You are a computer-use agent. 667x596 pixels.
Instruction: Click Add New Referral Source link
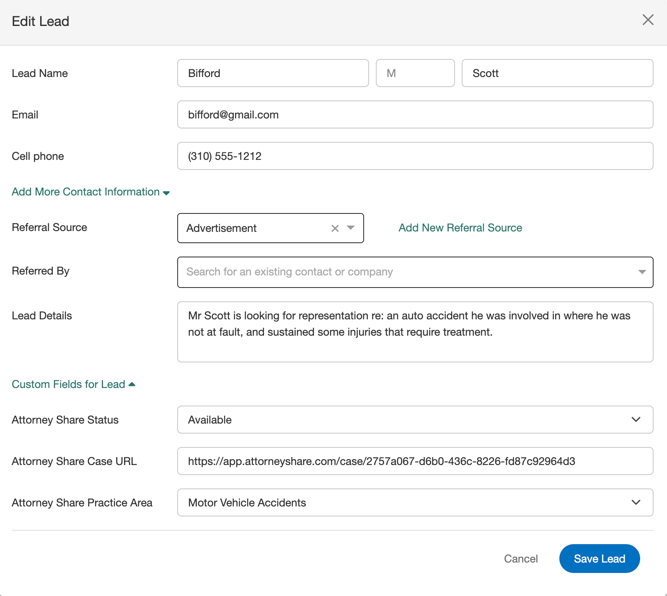coord(460,228)
